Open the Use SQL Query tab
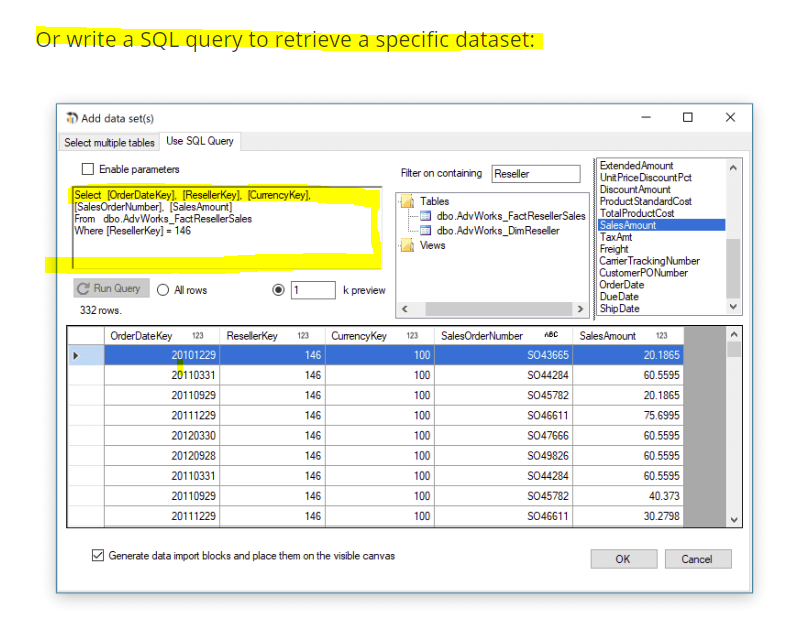The image size is (809, 627). click(200, 141)
